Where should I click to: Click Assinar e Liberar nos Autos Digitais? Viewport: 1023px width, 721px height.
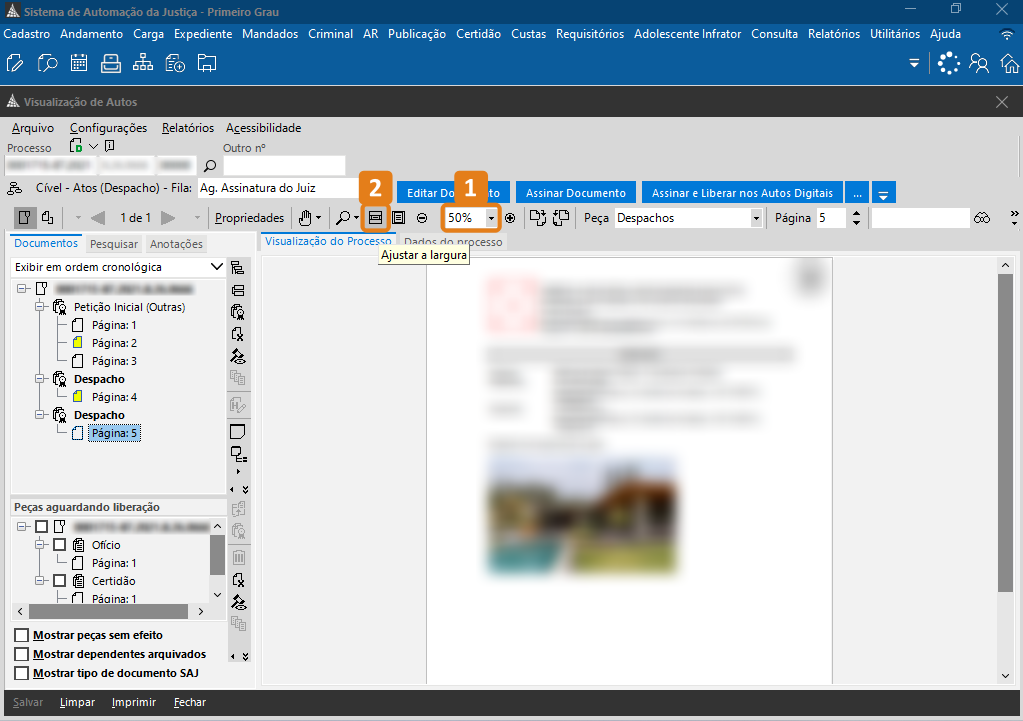pyautogui.click(x=742, y=193)
